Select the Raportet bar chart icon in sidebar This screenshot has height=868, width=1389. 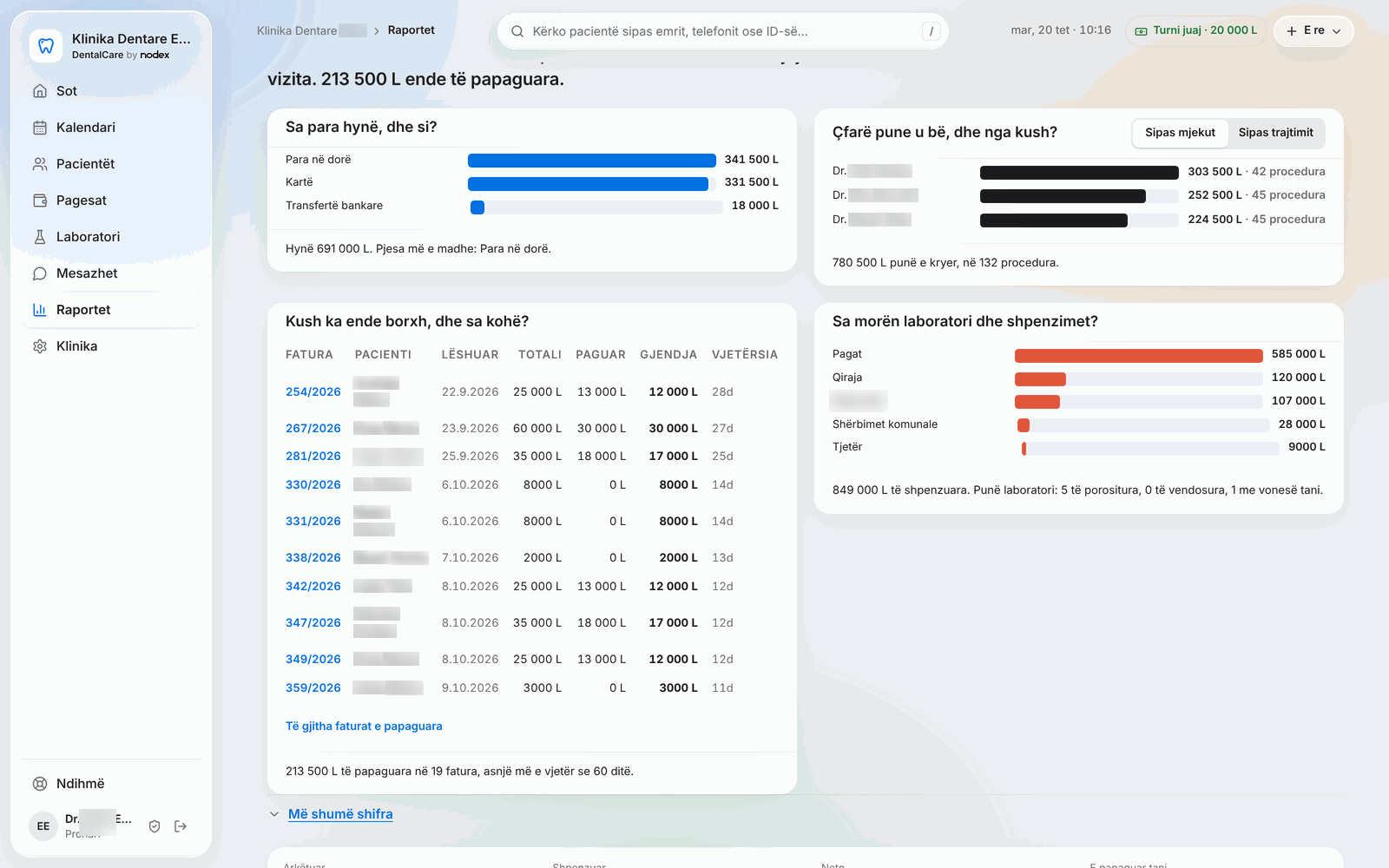click(40, 310)
